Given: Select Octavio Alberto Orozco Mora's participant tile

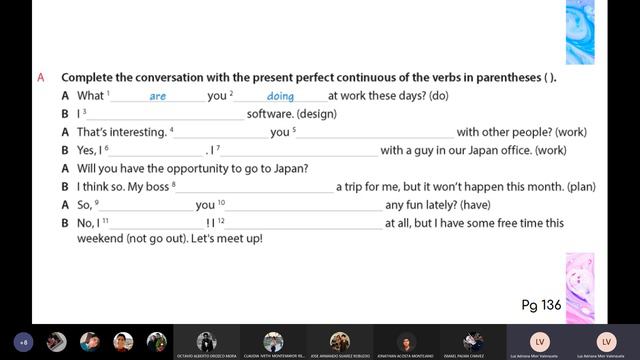Looking at the screenshot, I should pyautogui.click(x=207, y=342).
